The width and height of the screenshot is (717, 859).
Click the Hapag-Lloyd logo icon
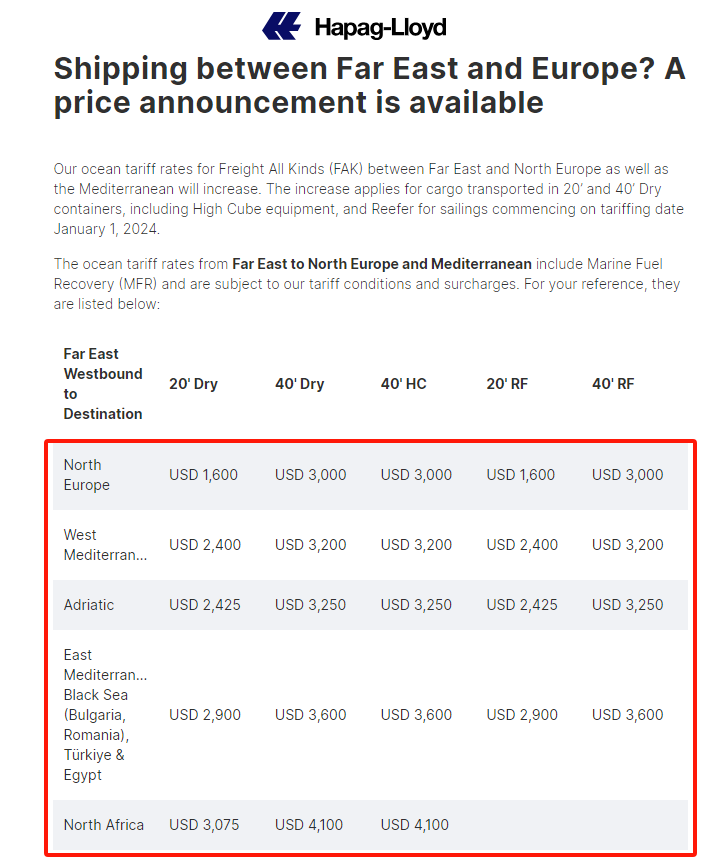click(x=282, y=26)
